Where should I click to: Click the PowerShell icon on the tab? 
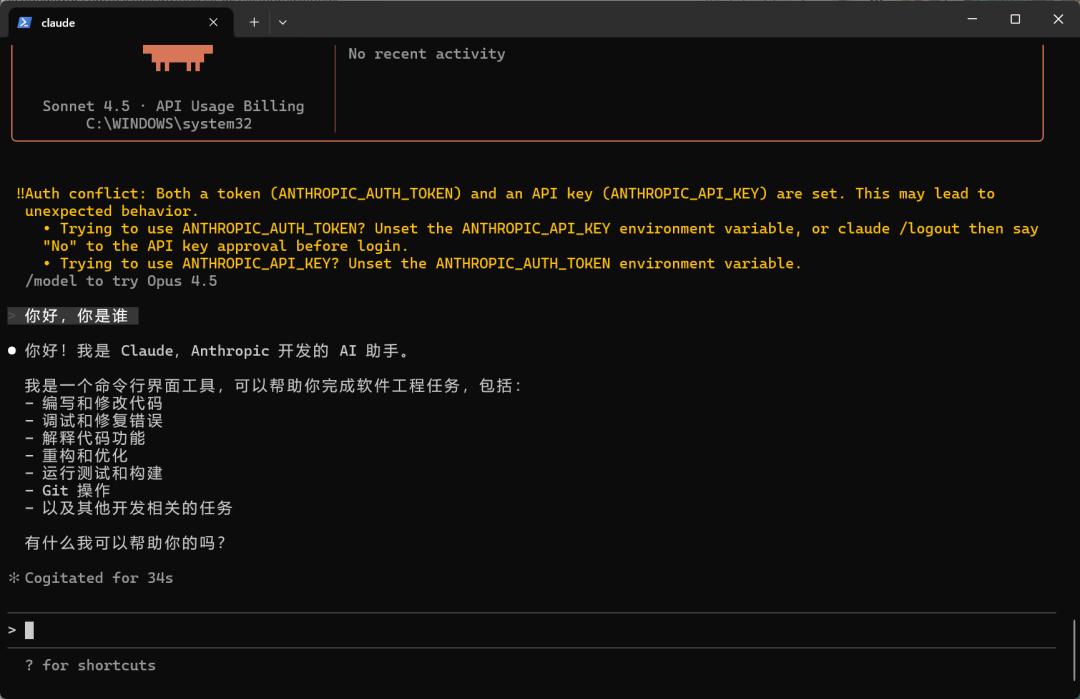pos(25,22)
